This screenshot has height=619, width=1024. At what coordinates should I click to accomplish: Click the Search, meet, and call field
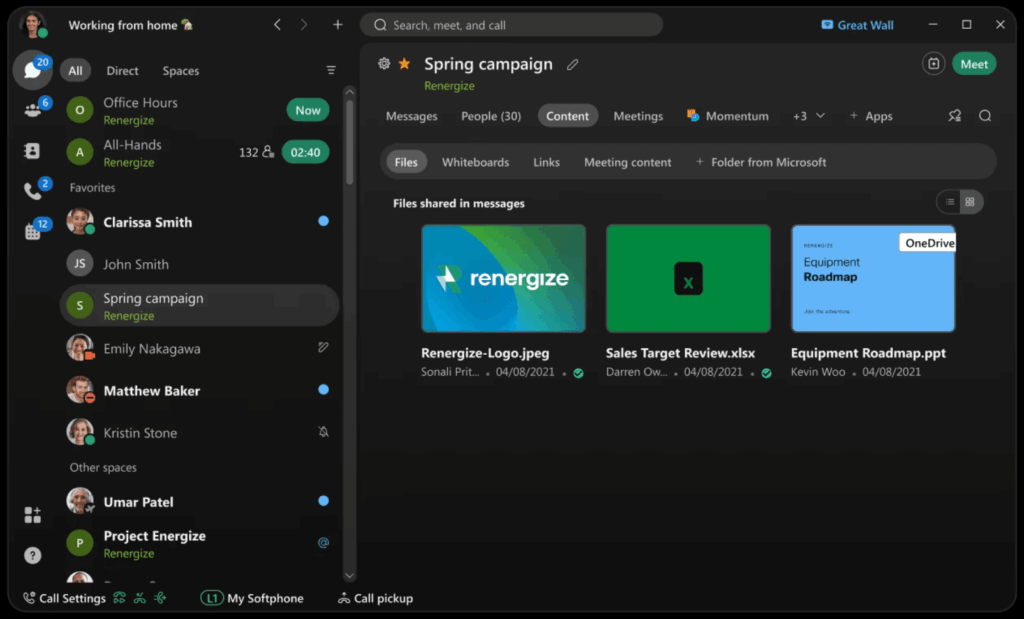point(511,25)
